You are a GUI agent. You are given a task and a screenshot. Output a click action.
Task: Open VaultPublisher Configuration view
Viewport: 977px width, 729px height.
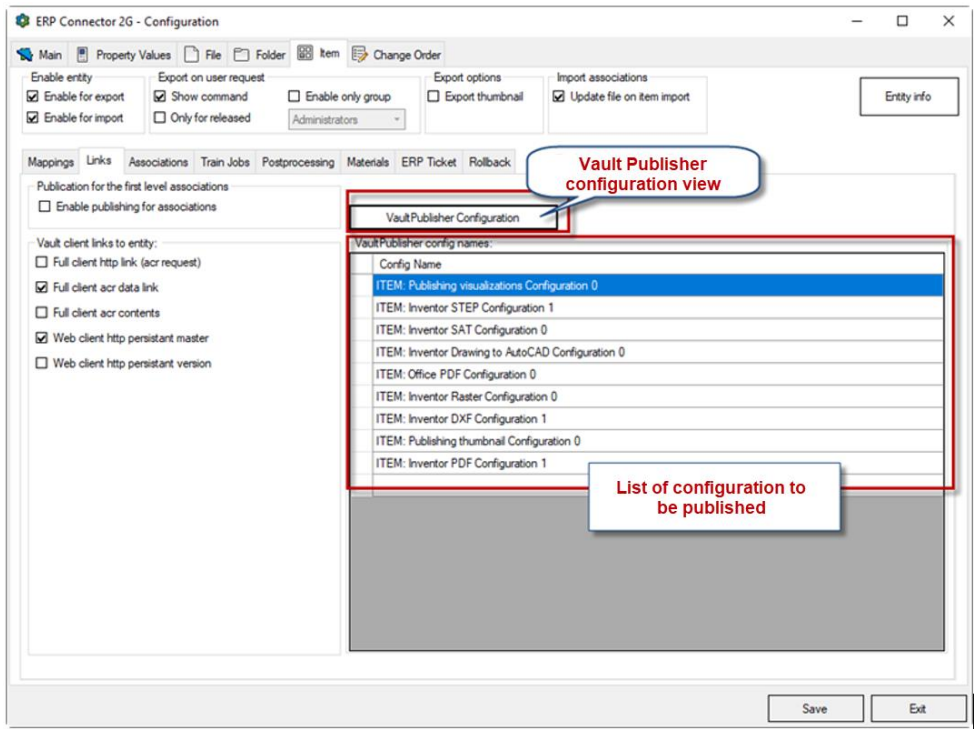(453, 217)
